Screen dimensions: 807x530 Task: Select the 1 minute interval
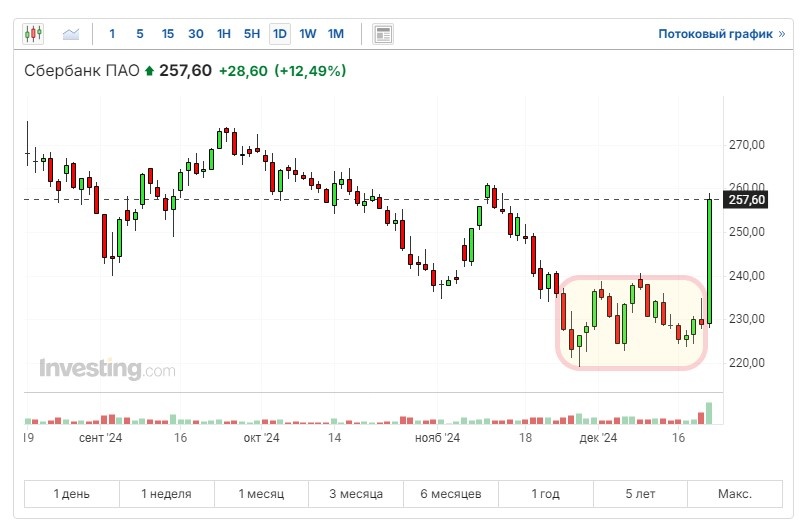click(112, 34)
